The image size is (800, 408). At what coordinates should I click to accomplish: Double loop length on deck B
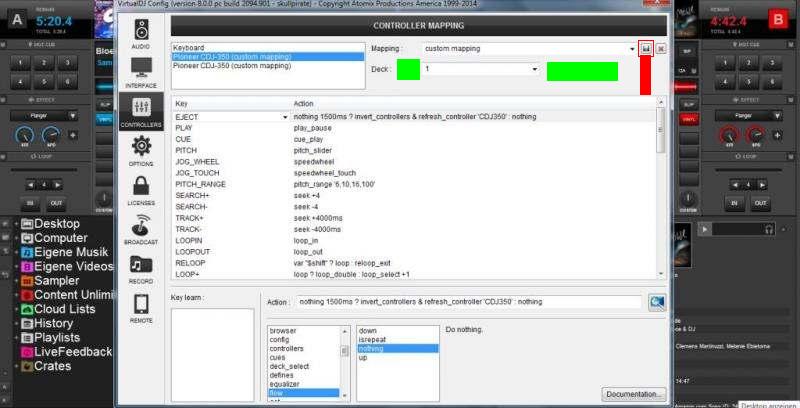(762, 185)
